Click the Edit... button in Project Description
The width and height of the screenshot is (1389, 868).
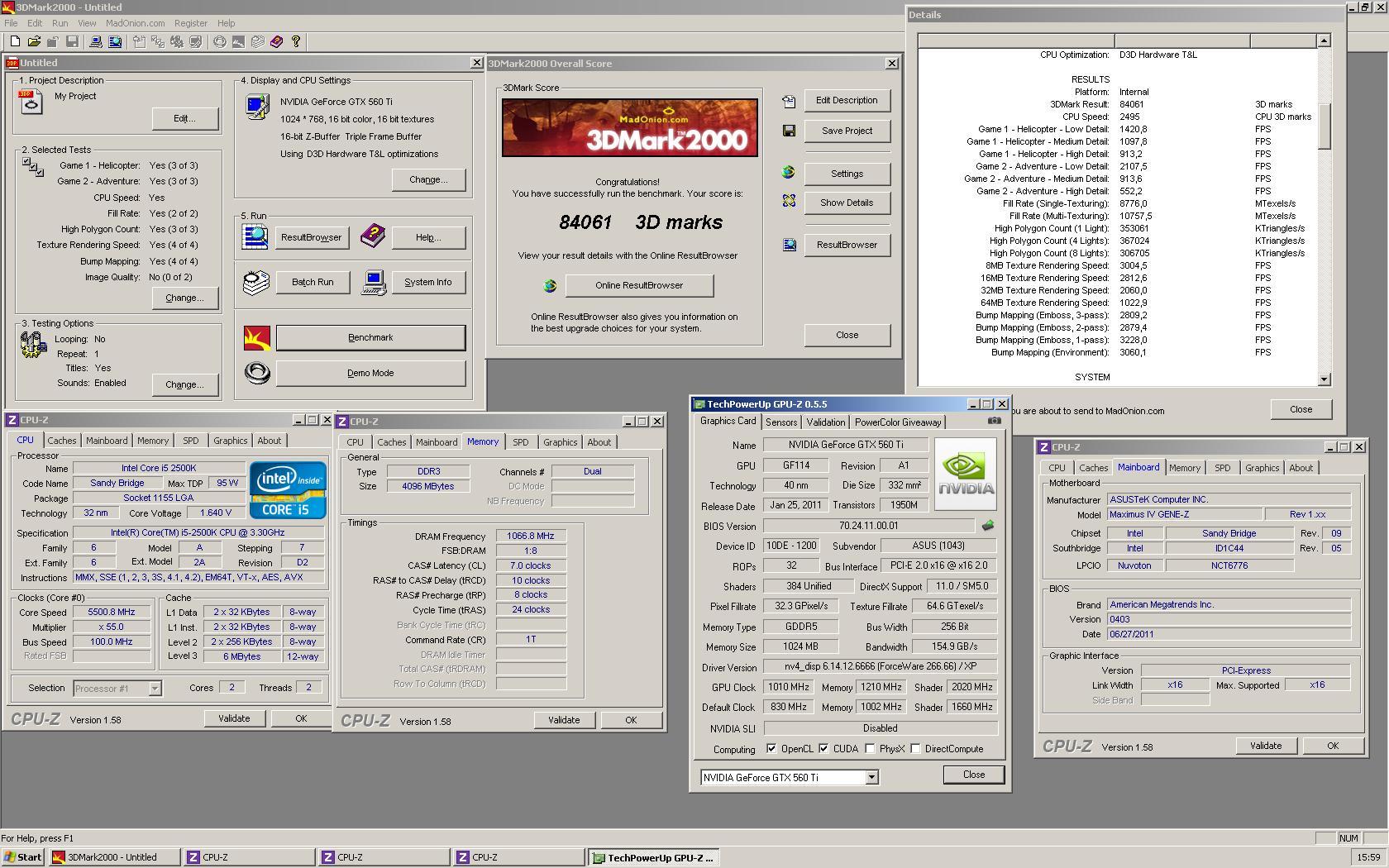point(184,118)
